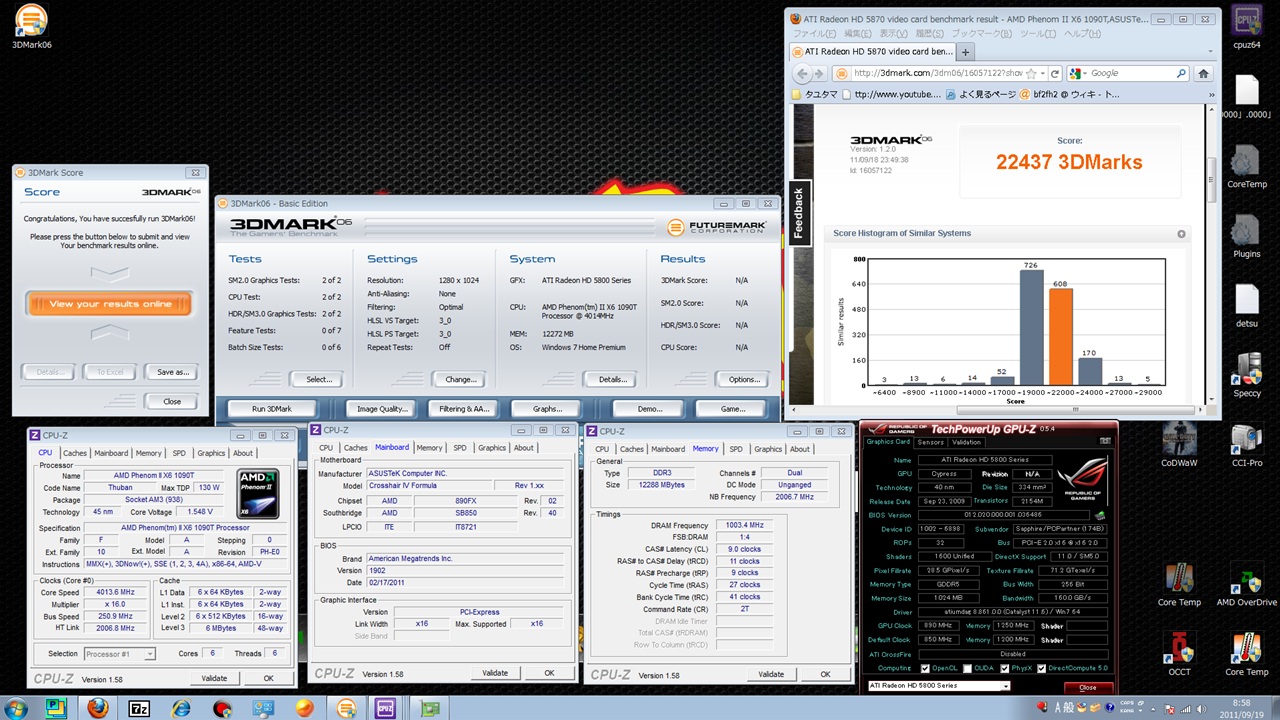The image size is (1280, 720).
Task: Switch to the Sensors tab in GPU-Z
Action: tap(930, 442)
